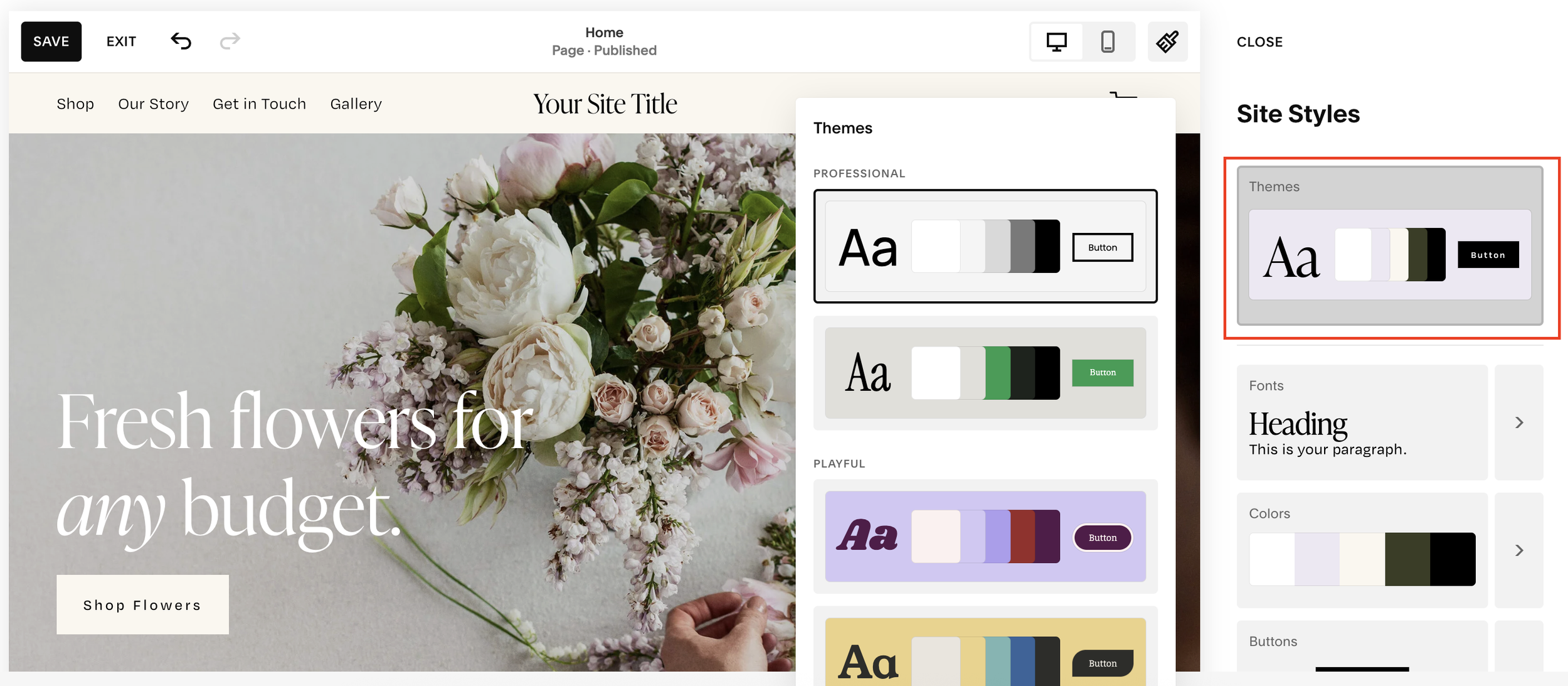Open Site Styles with the paintbrush icon
The height and width of the screenshot is (686, 1568).
pos(1167,41)
